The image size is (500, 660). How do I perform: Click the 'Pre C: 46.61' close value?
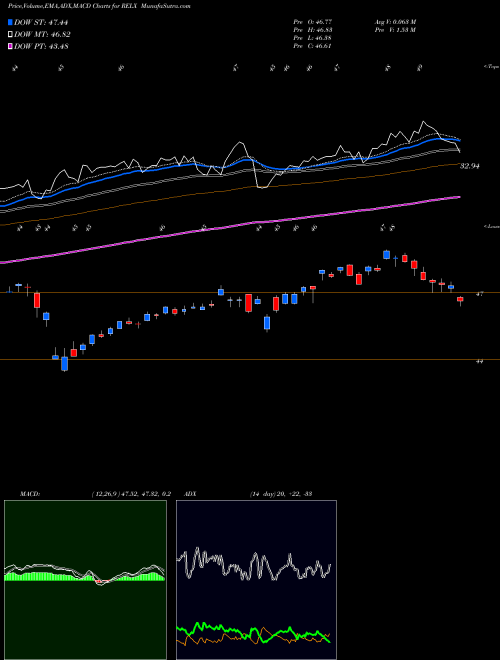(313, 46)
